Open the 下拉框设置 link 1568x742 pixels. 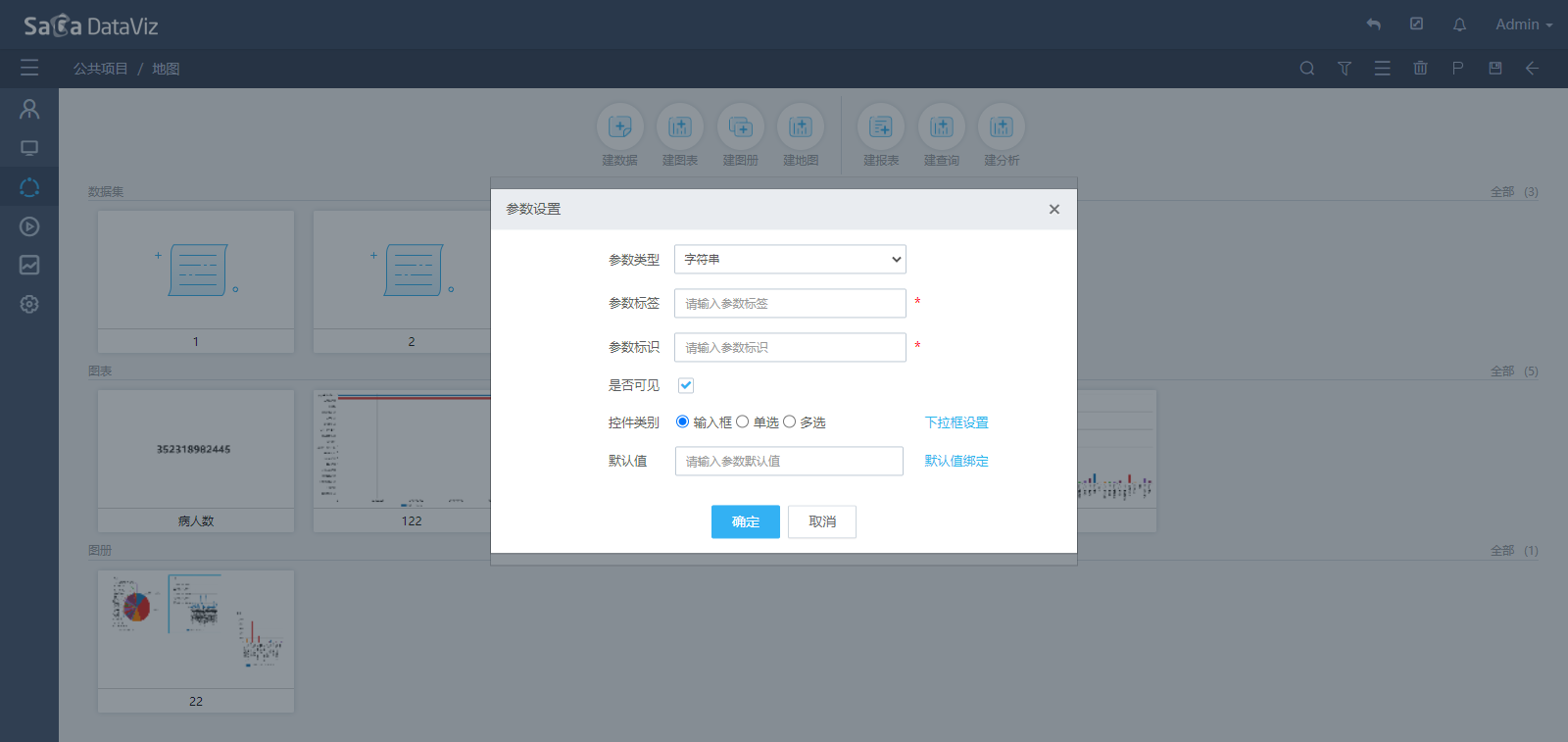[x=956, y=422]
